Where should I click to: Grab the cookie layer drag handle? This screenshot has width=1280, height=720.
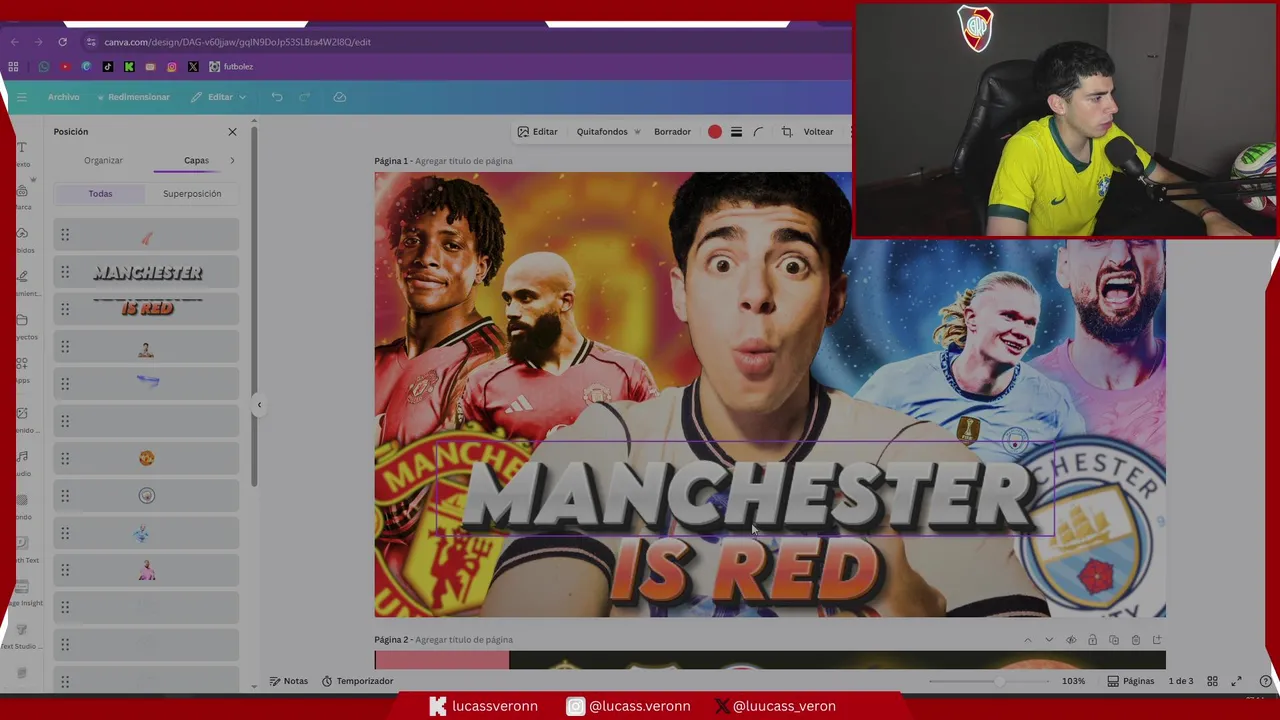pos(65,458)
